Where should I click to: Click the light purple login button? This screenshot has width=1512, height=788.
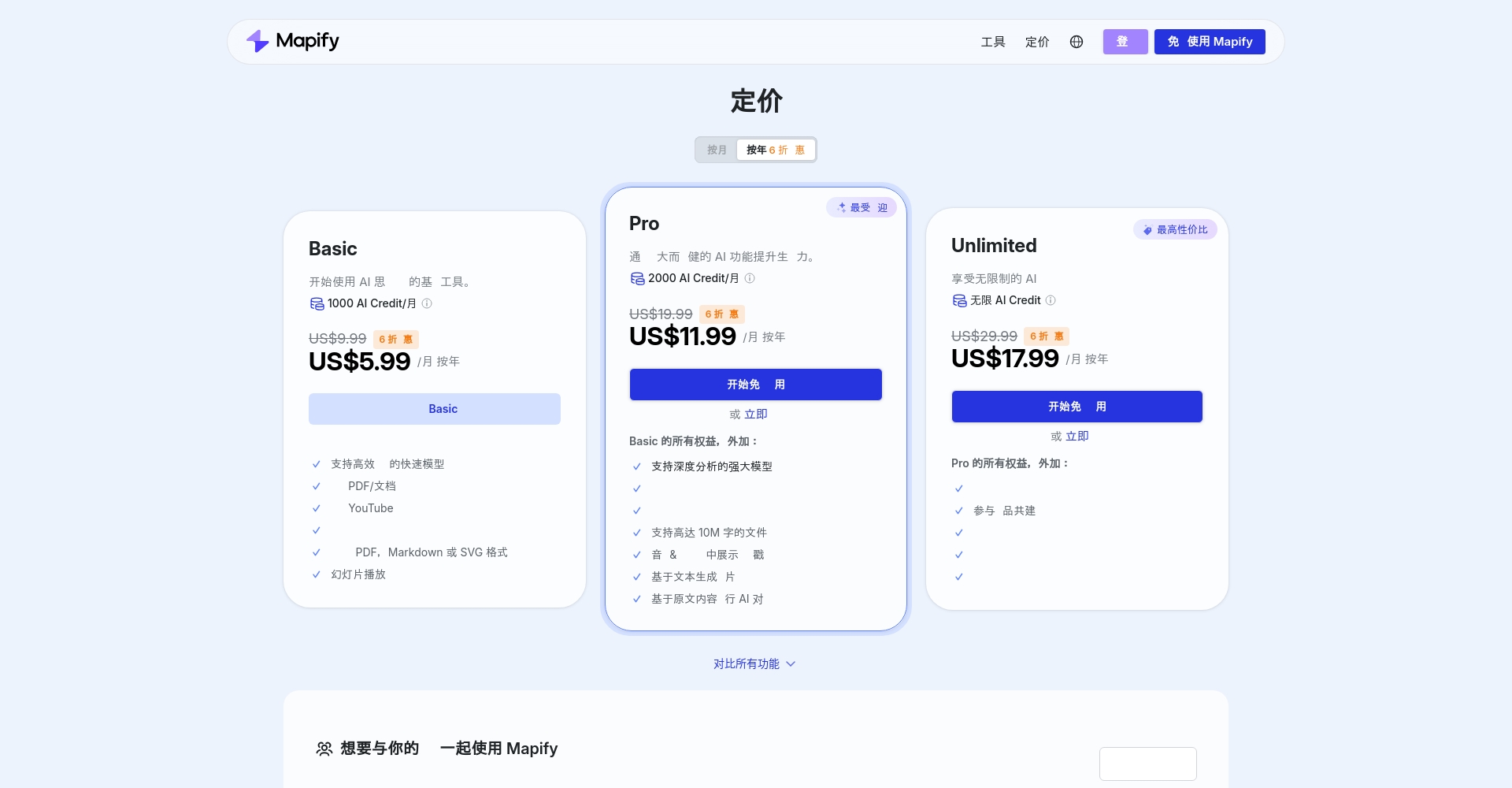pos(1125,42)
